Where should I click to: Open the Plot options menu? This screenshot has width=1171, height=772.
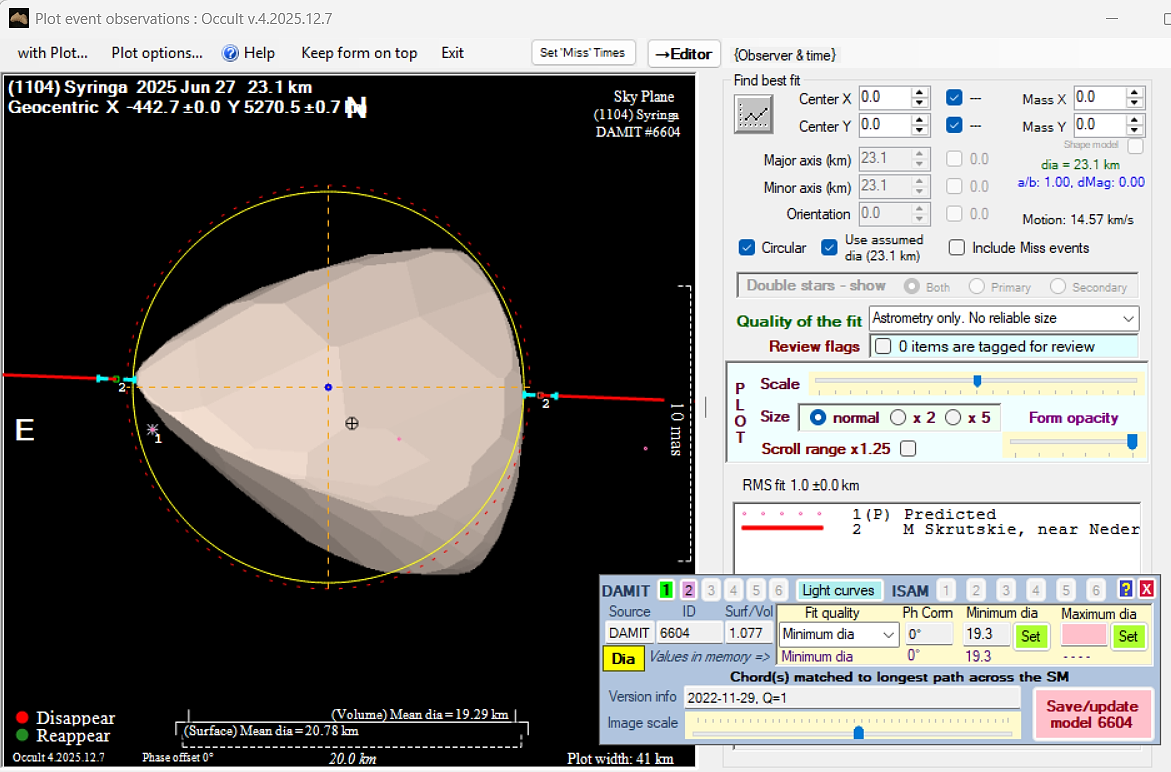pyautogui.click(x=156, y=53)
